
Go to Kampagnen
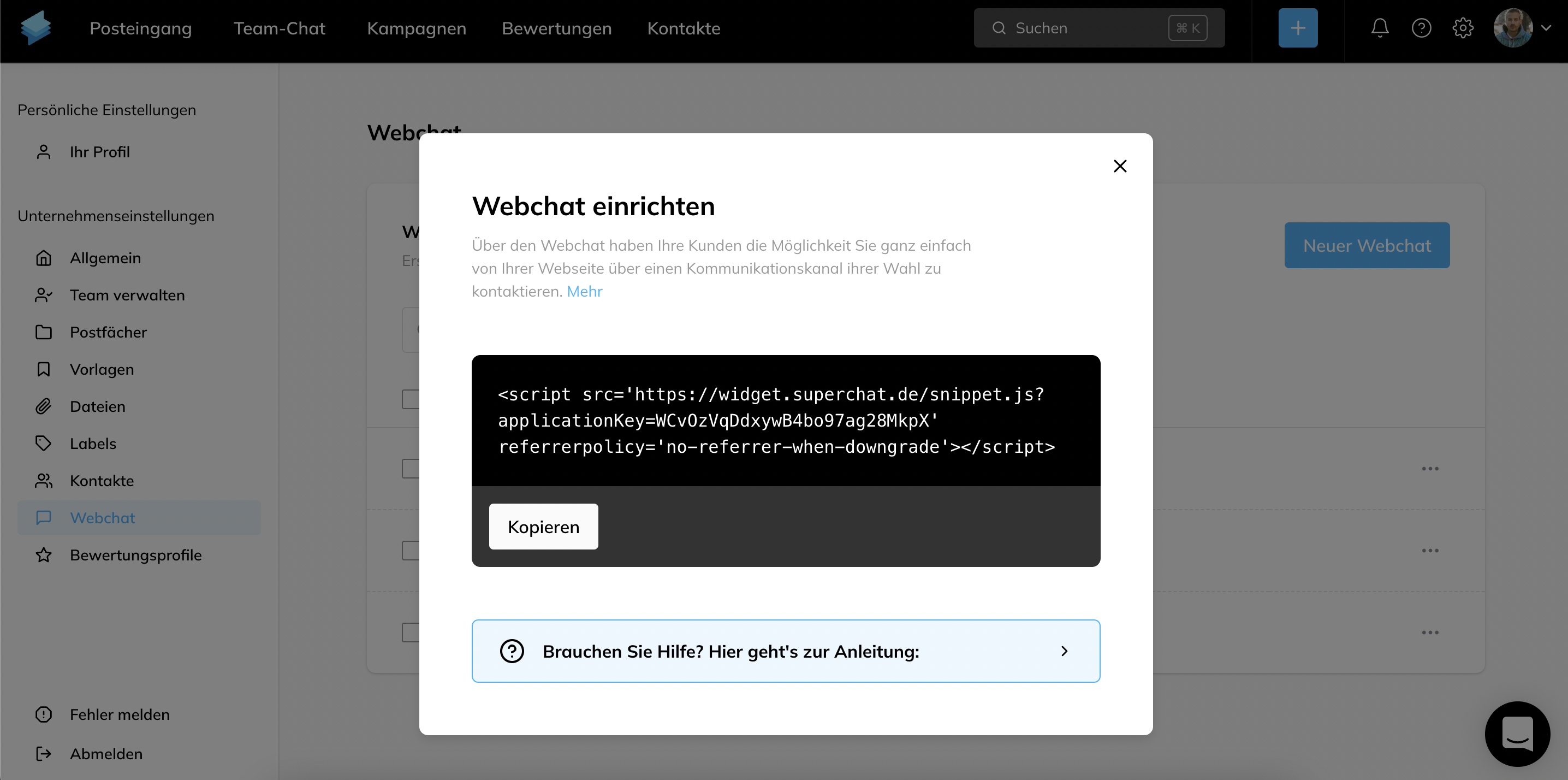point(417,28)
